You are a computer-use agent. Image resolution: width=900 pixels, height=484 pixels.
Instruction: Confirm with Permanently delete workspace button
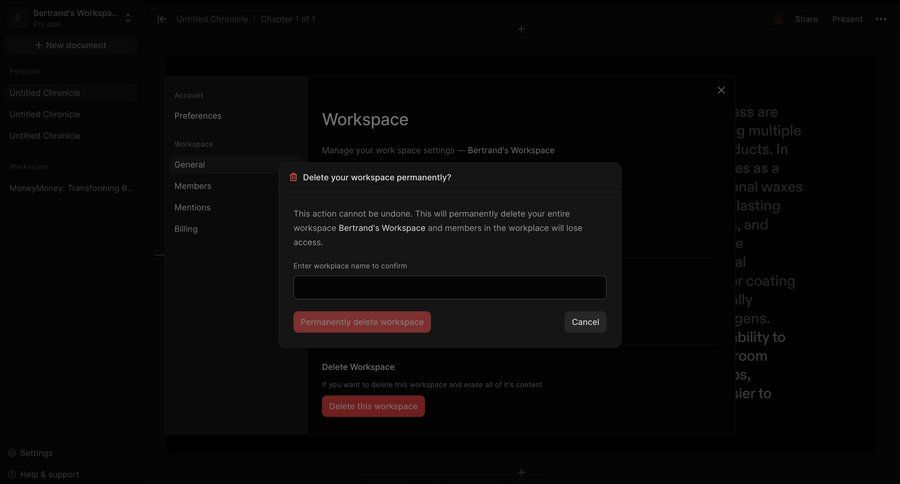pos(362,322)
